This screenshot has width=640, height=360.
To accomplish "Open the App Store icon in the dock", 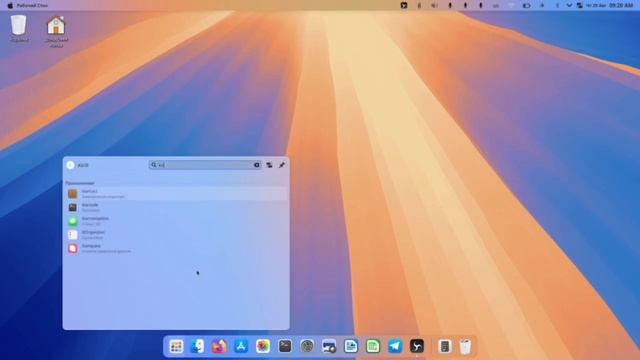I will point(241,347).
